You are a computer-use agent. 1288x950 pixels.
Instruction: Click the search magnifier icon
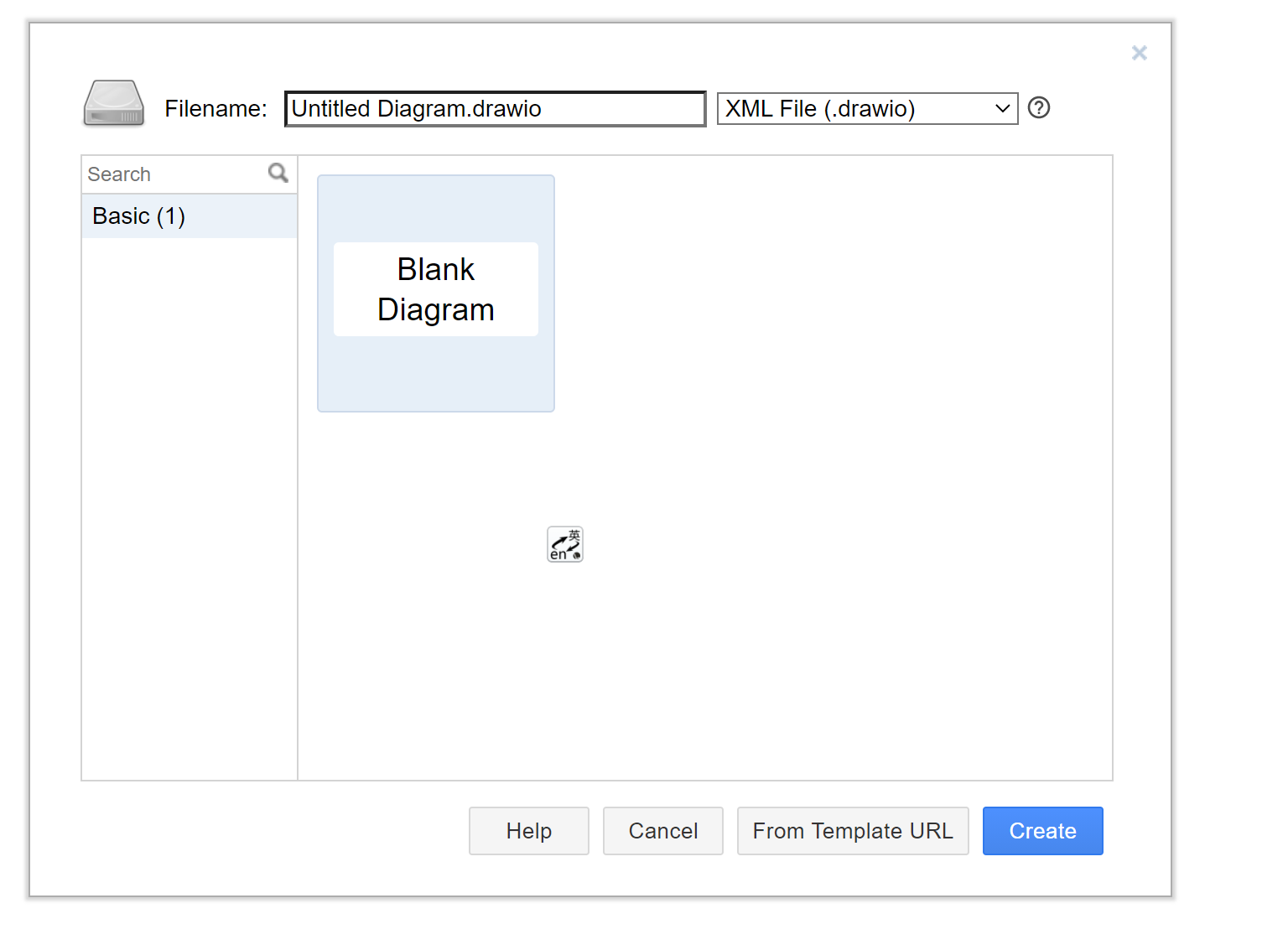(x=278, y=173)
